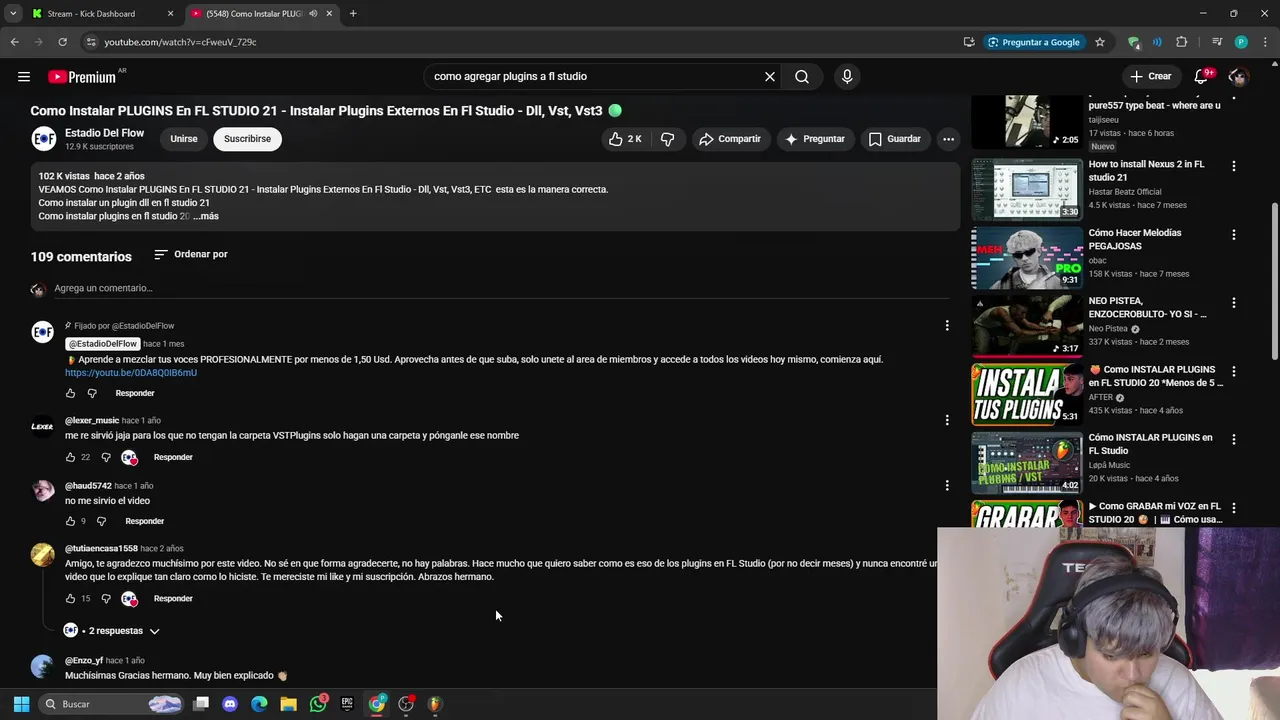Image resolution: width=1280 pixels, height=720 pixels.
Task: Open media controls in Chrome toolbar
Action: pos(1216,42)
